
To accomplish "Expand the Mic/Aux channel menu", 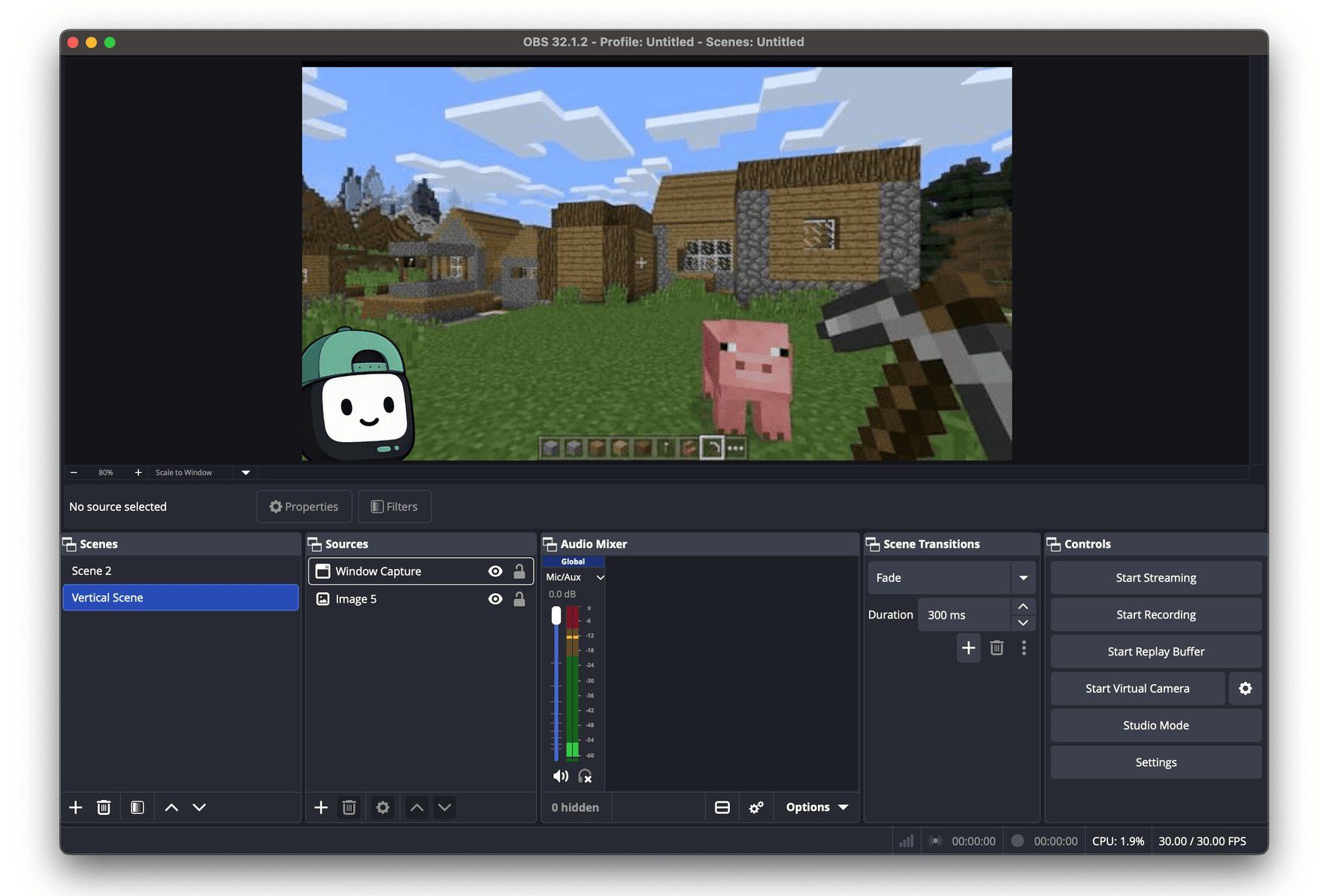I will pyautogui.click(x=600, y=577).
